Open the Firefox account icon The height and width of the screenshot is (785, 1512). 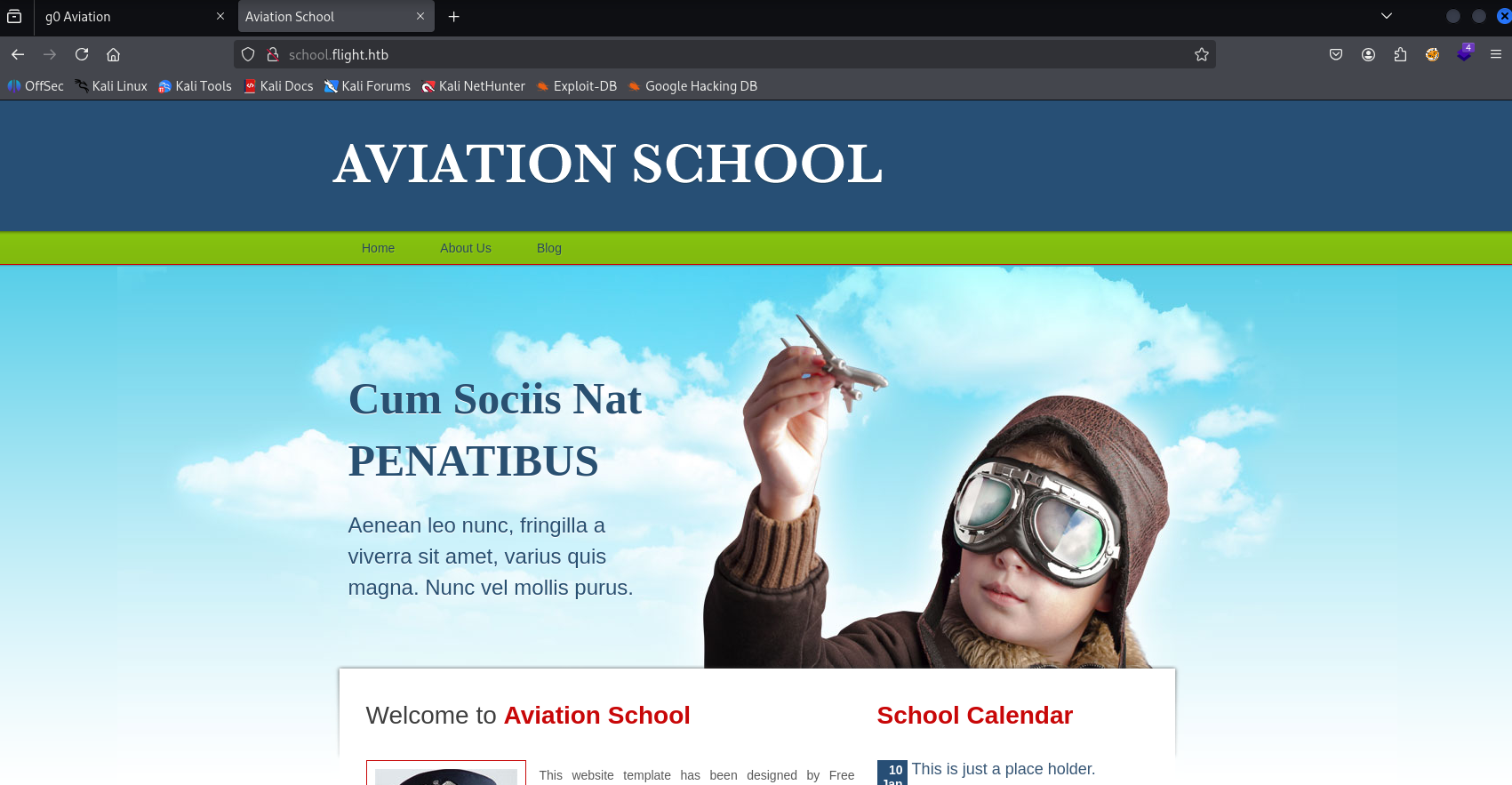(x=1369, y=54)
